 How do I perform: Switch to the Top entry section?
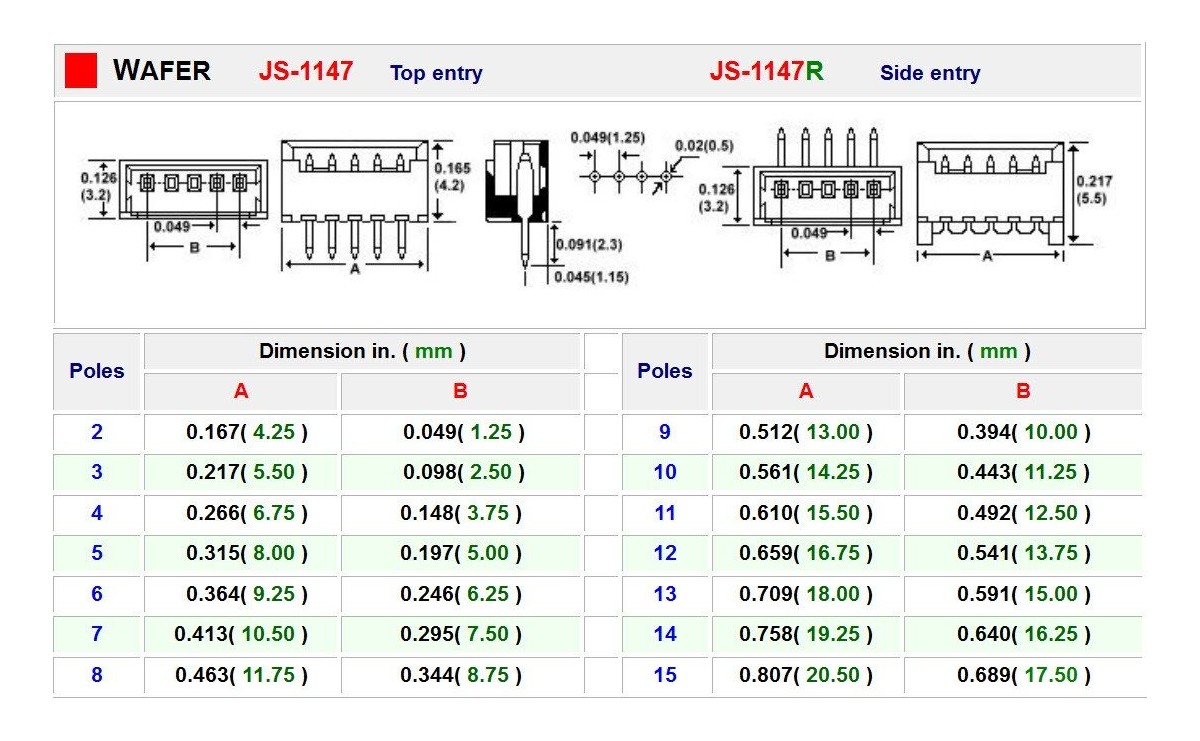pos(435,72)
